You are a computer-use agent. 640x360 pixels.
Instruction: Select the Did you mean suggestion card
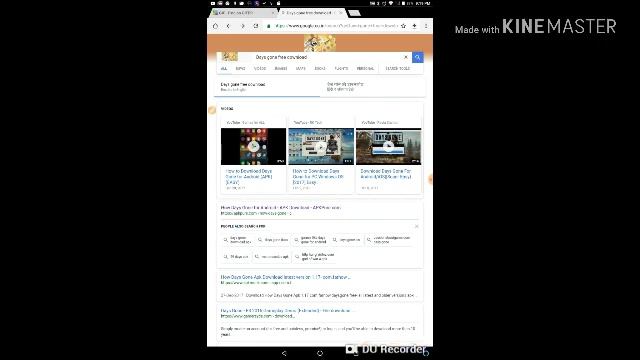pos(373,87)
